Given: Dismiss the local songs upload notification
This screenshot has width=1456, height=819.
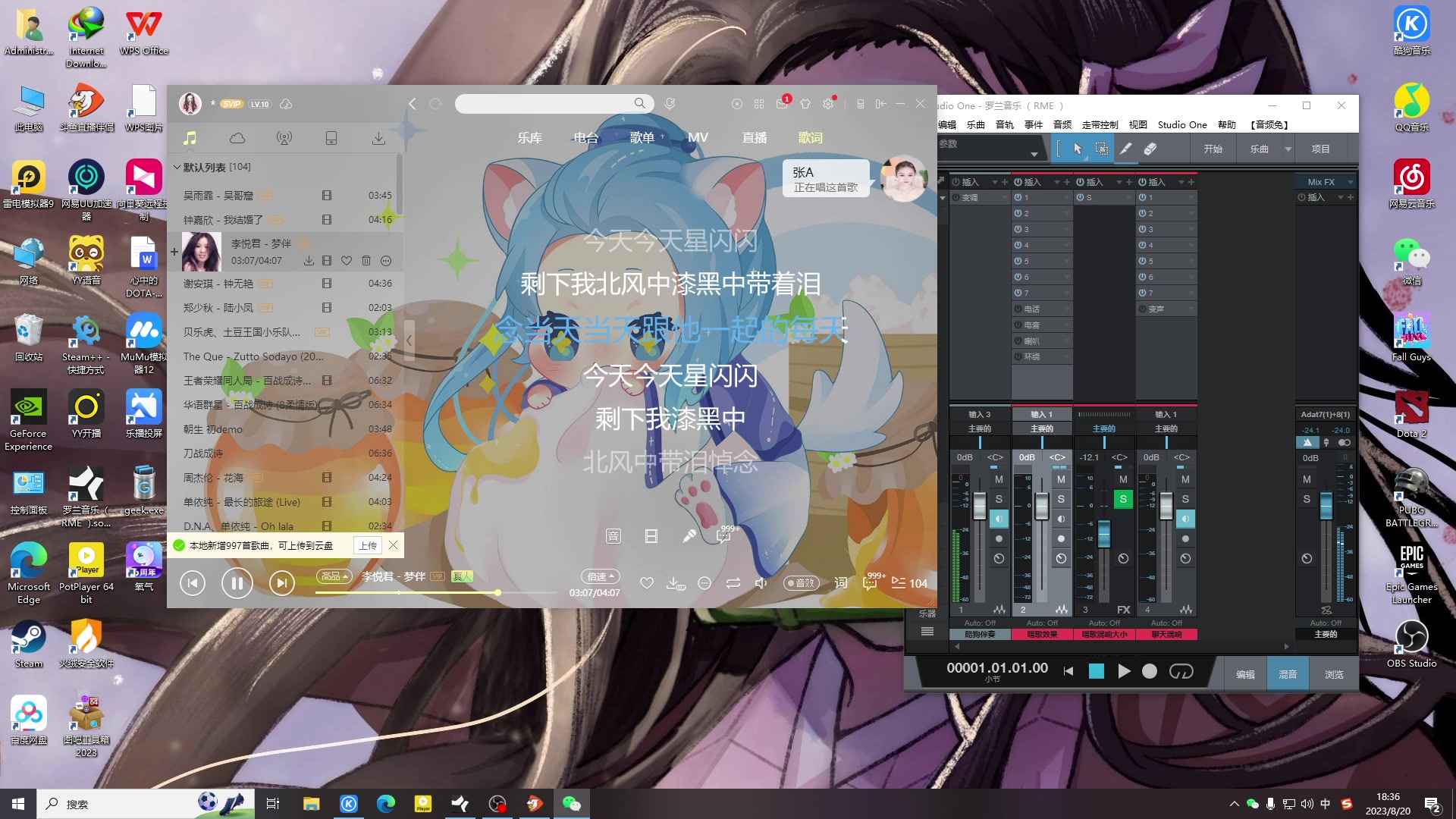Looking at the screenshot, I should pos(393,545).
